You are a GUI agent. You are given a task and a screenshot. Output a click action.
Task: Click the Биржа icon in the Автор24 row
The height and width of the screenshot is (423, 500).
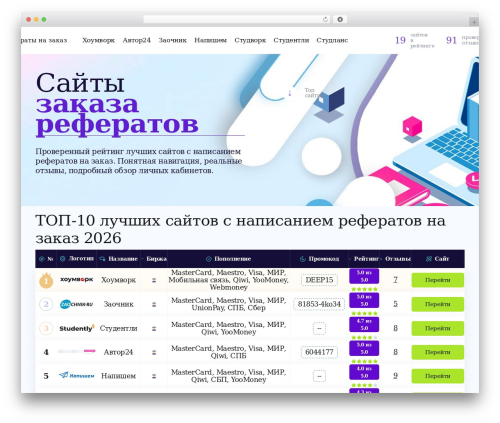point(154,352)
